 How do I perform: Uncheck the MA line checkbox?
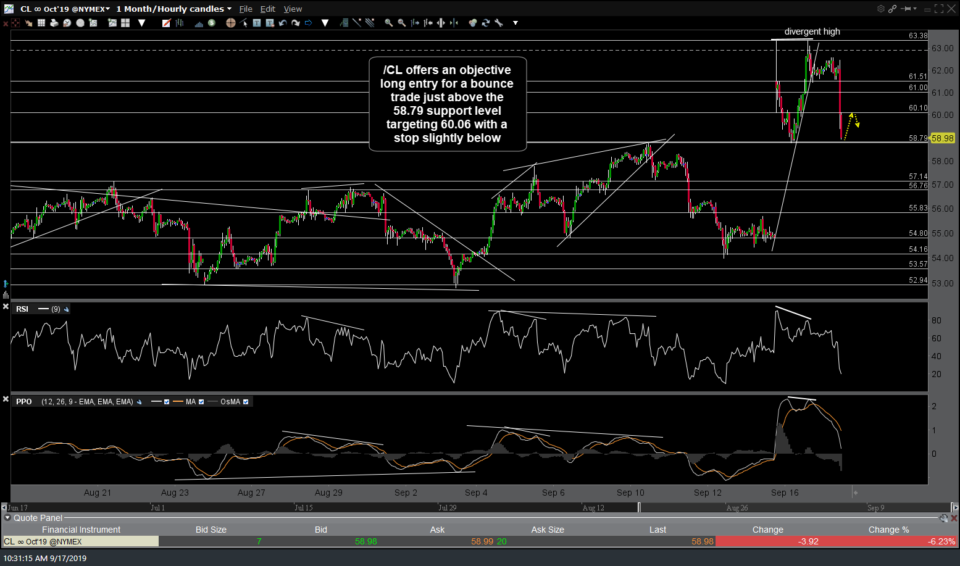tap(201, 401)
